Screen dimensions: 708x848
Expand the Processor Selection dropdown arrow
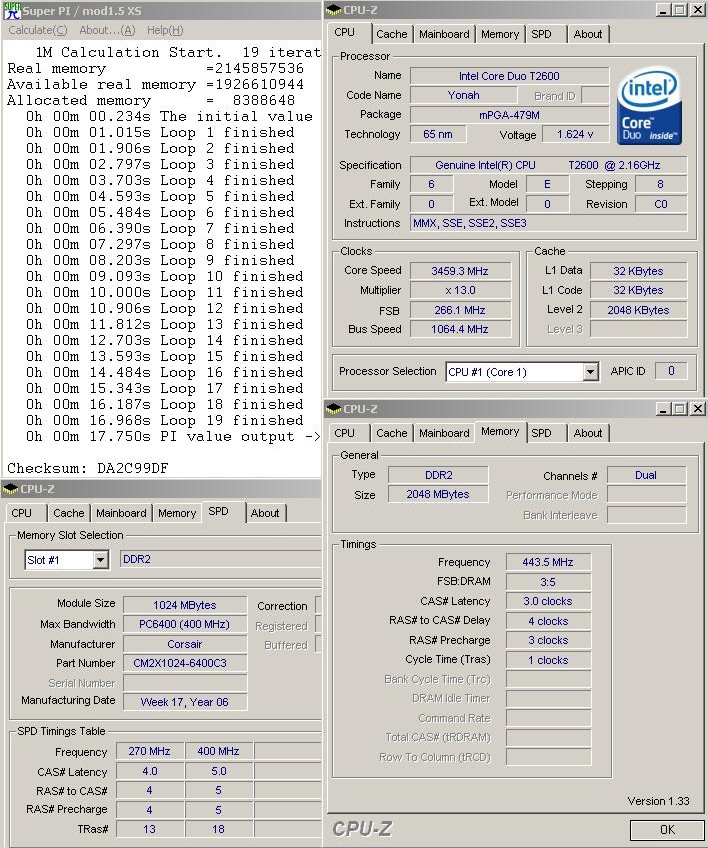pos(591,372)
